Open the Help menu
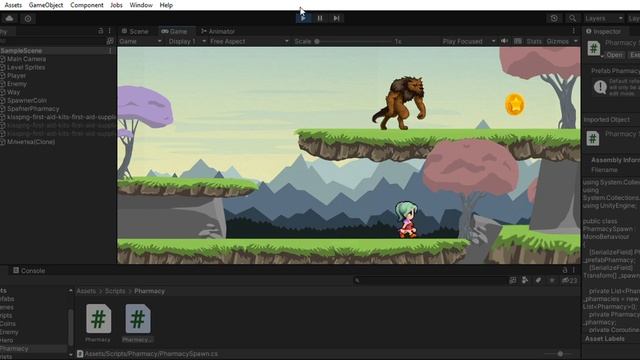This screenshot has height=360, width=640. 166,5
